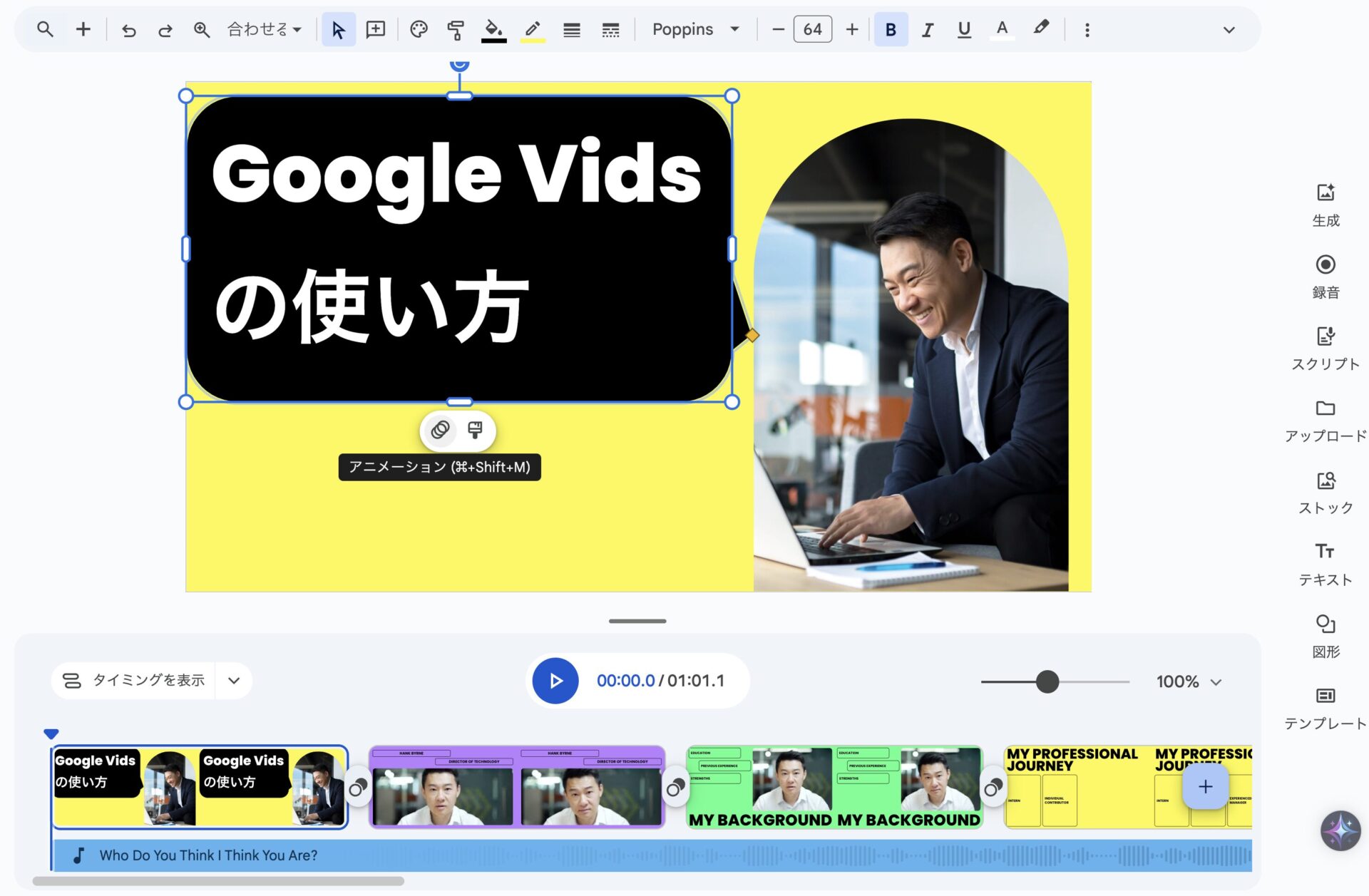The width and height of the screenshot is (1369, 896).
Task: Click the border color pencil icon
Action: 533,30
